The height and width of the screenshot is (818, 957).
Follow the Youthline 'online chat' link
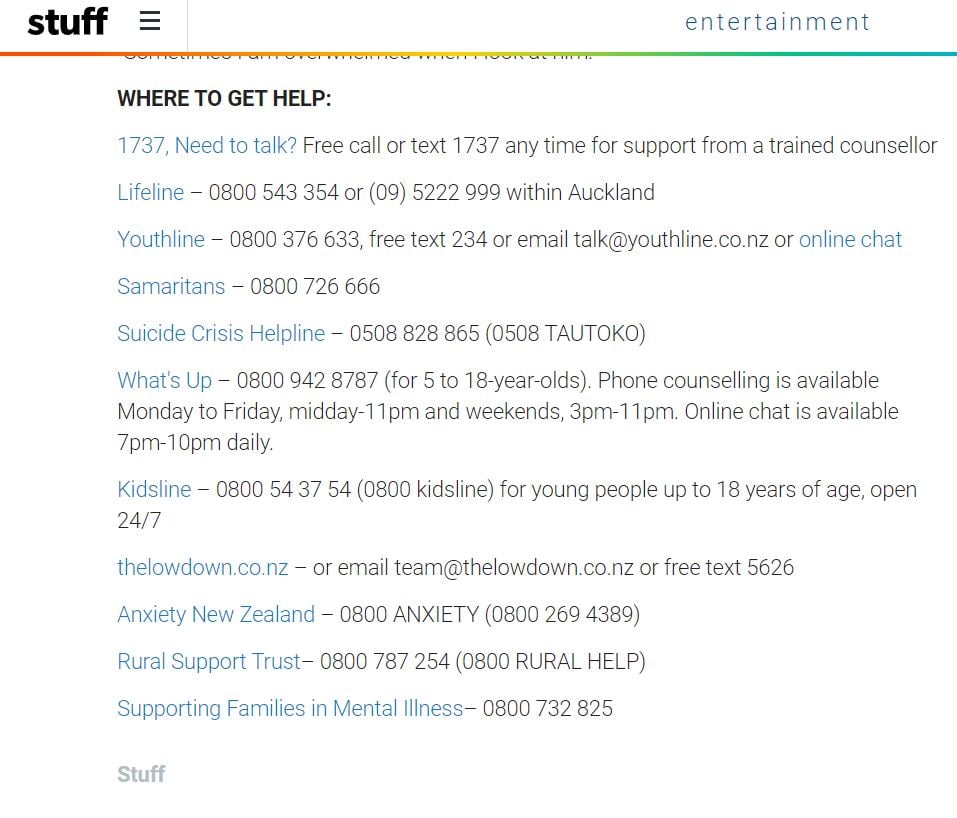point(850,239)
